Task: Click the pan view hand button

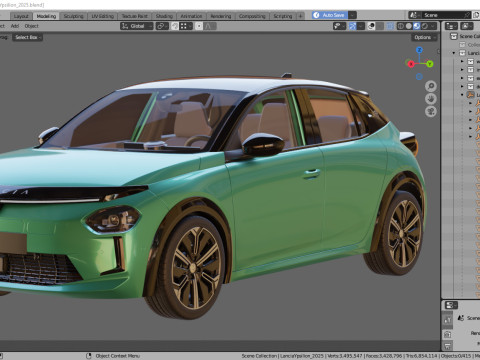Action: [431, 99]
